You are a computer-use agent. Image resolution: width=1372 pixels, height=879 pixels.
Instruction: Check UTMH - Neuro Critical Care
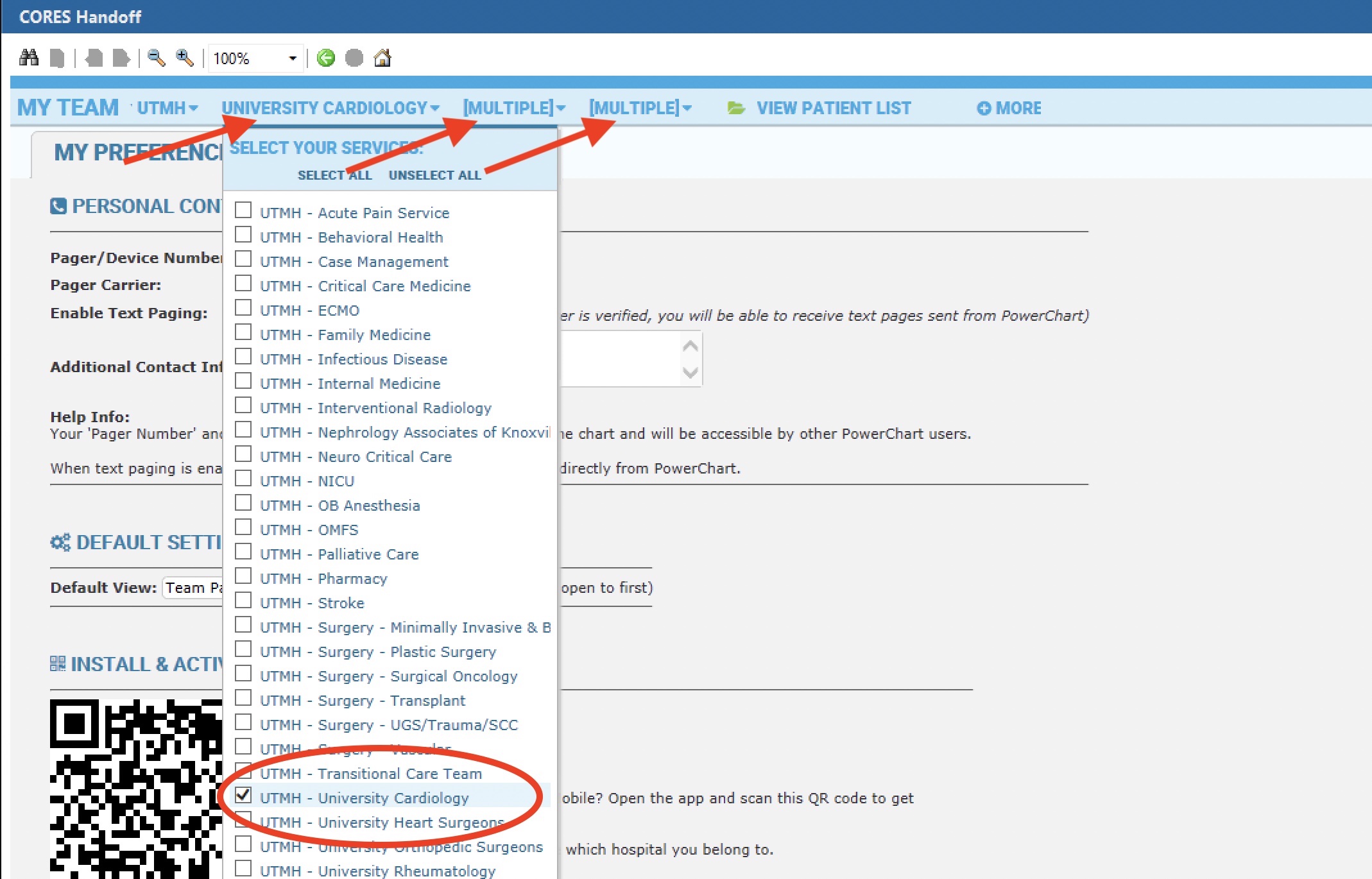pyautogui.click(x=243, y=454)
